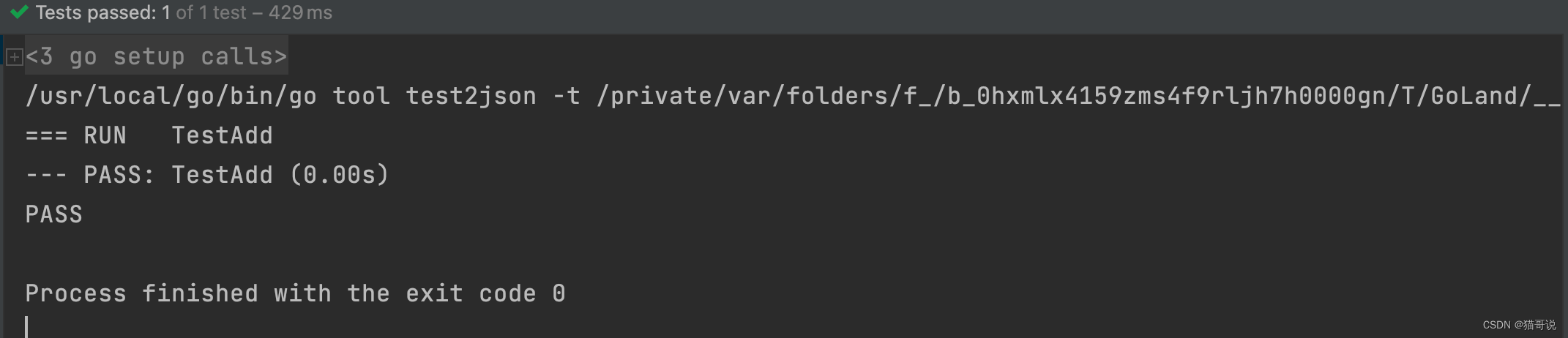Click 'TestAdd' in the RUN line
Viewport: 1568px width, 338px height.
(222, 135)
